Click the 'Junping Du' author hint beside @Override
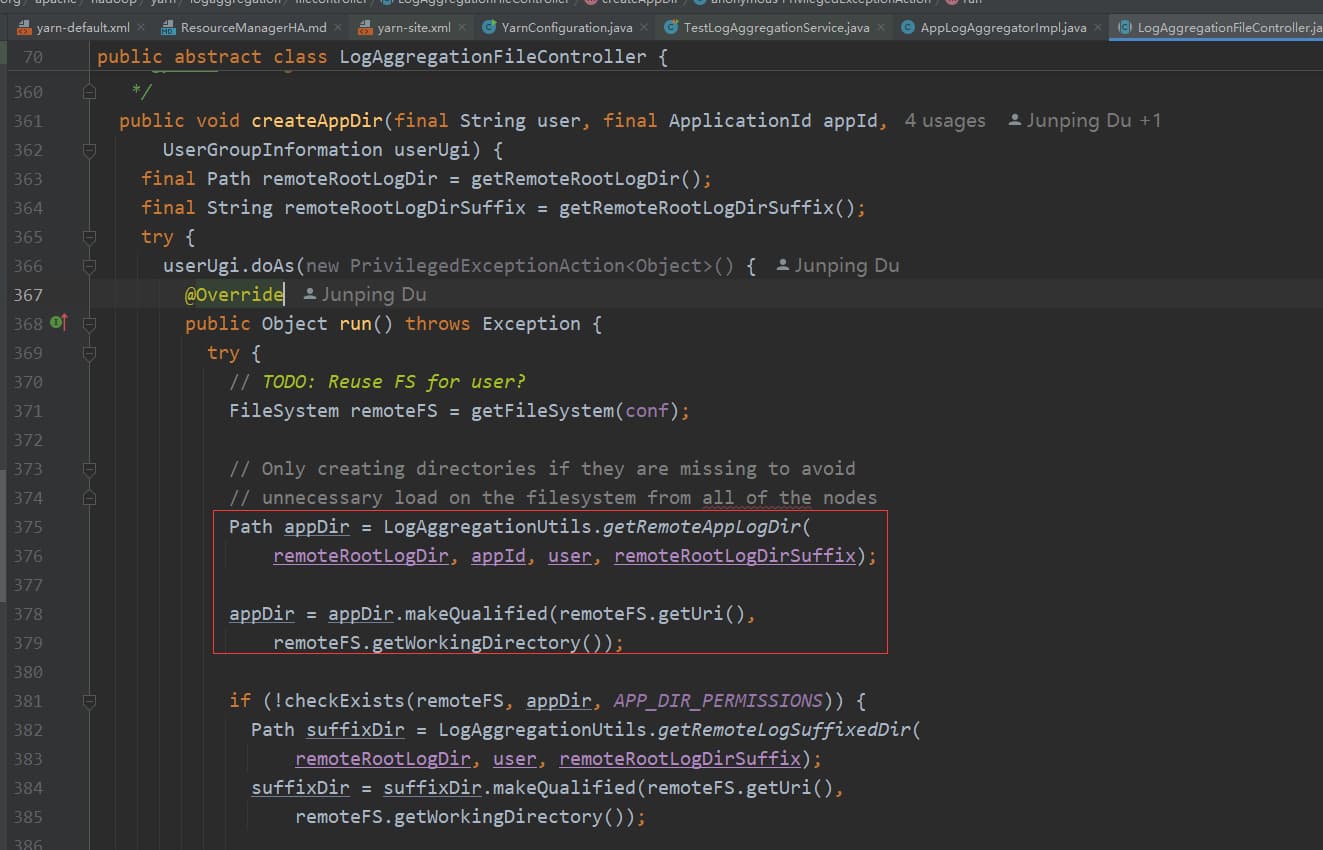This screenshot has height=850, width=1323. pyautogui.click(x=365, y=295)
